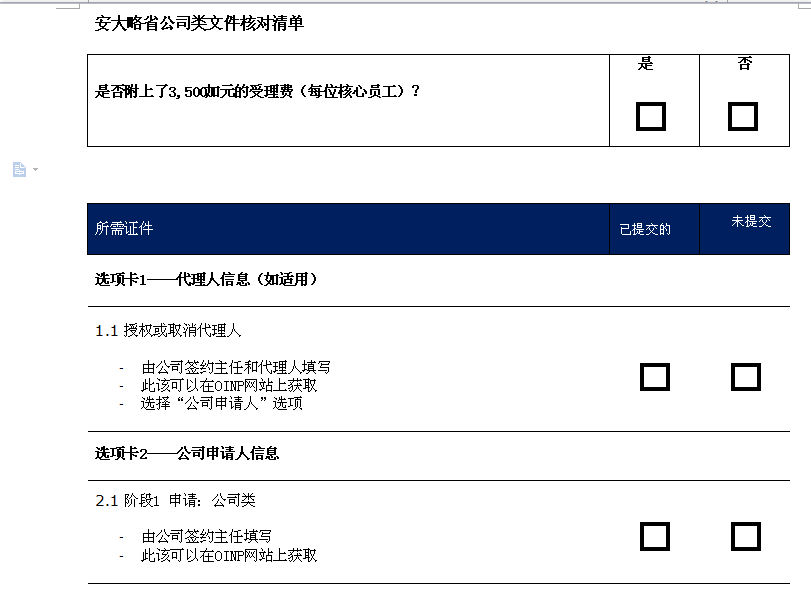
Task: Click the paste options document icon
Action: coord(20,169)
